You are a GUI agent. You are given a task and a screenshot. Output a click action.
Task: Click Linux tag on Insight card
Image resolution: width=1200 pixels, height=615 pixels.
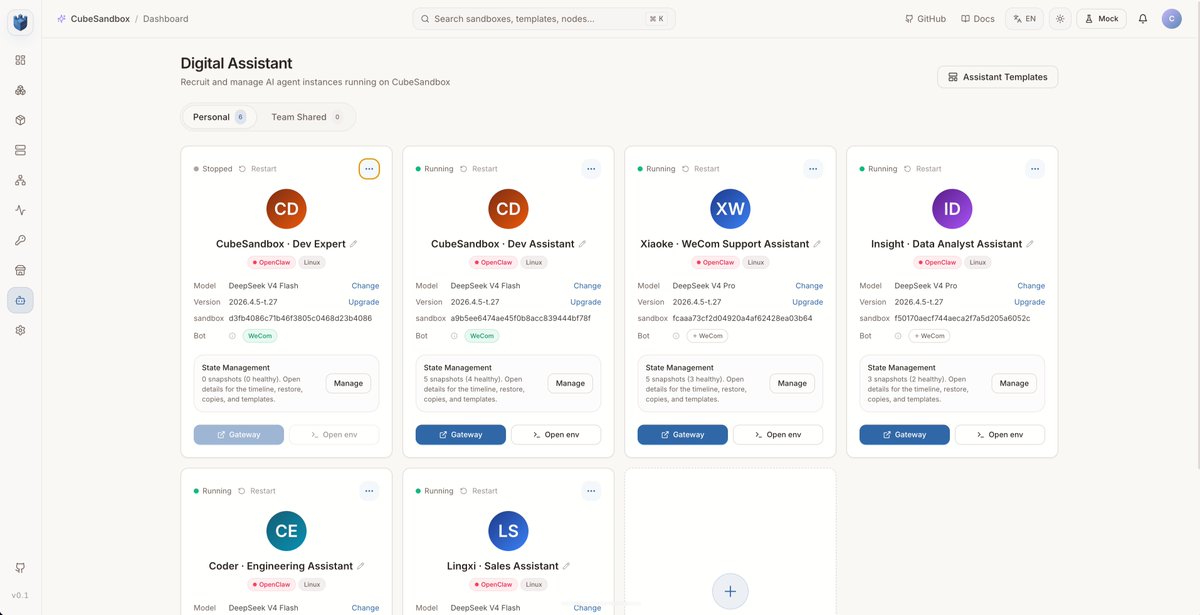click(x=977, y=263)
